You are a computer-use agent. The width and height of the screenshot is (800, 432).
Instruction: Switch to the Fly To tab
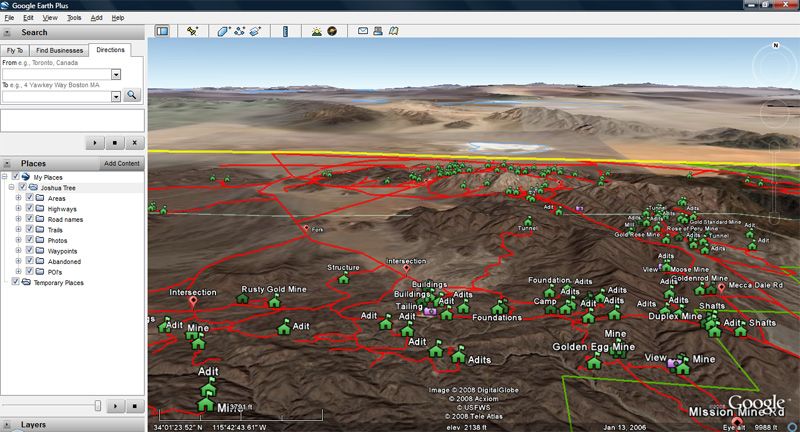pos(15,50)
